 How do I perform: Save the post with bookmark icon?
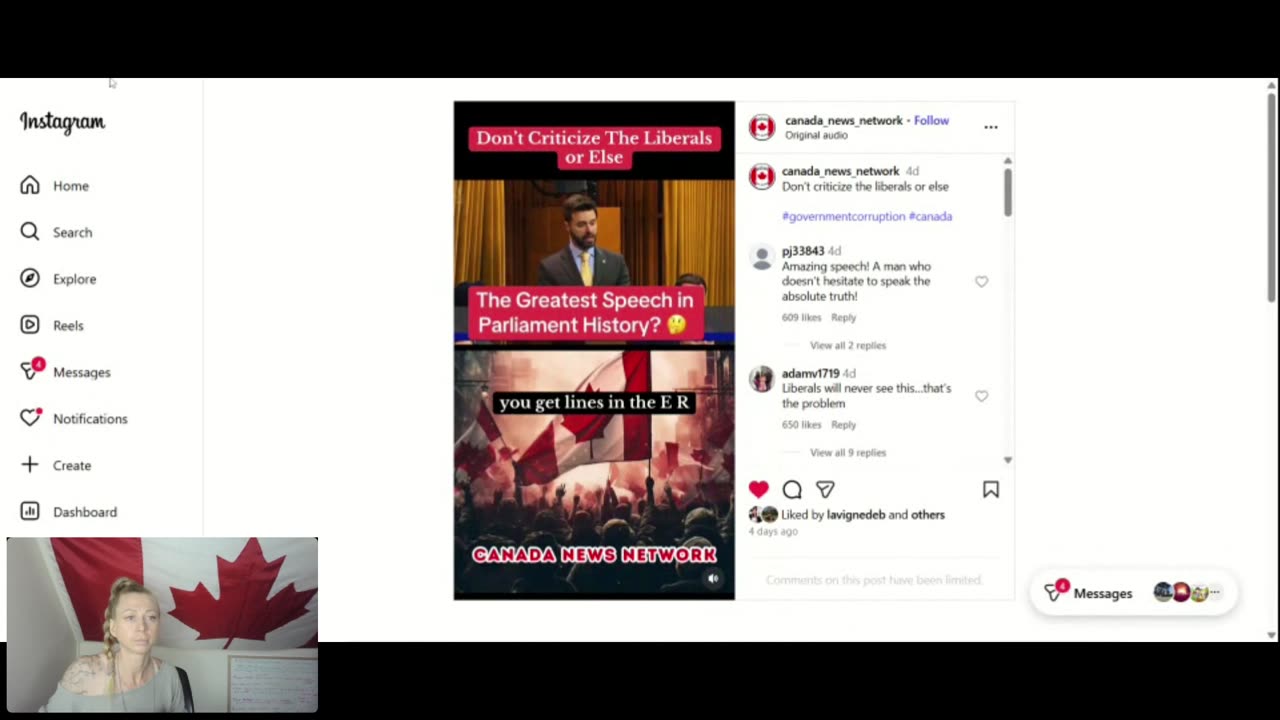(990, 489)
